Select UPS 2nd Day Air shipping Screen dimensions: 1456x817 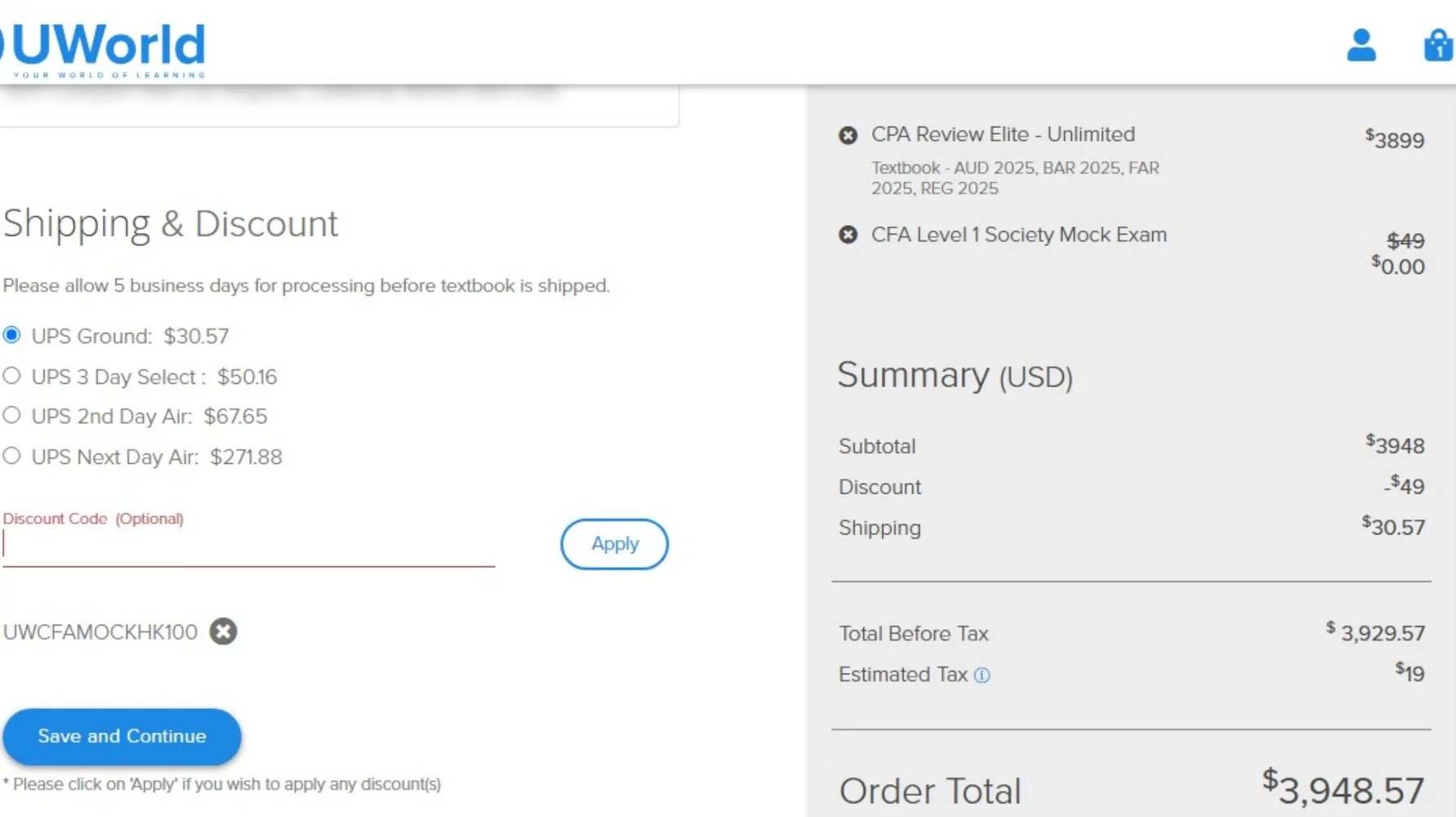point(11,414)
